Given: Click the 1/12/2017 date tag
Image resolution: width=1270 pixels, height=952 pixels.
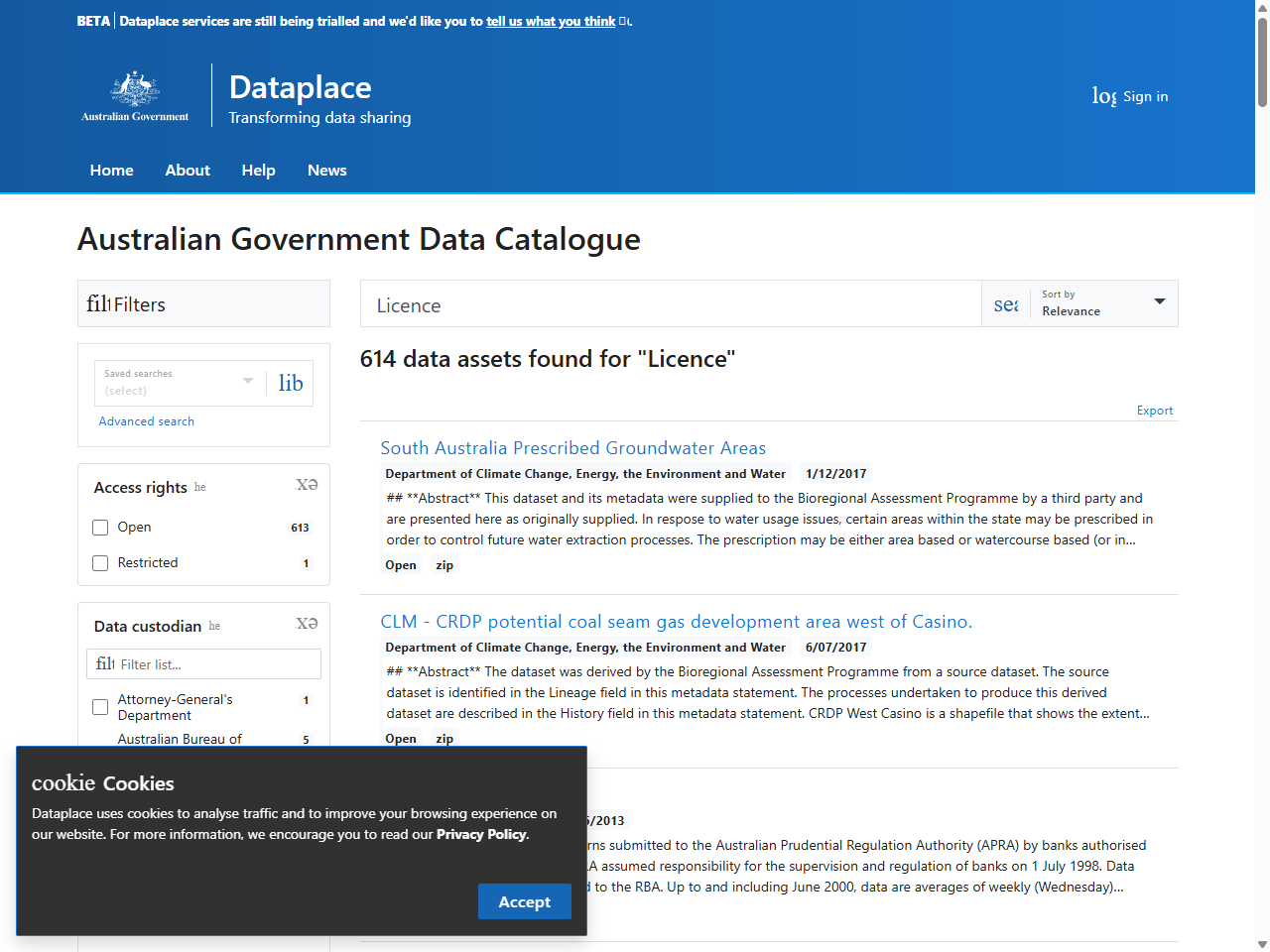Looking at the screenshot, I should click(x=836, y=474).
